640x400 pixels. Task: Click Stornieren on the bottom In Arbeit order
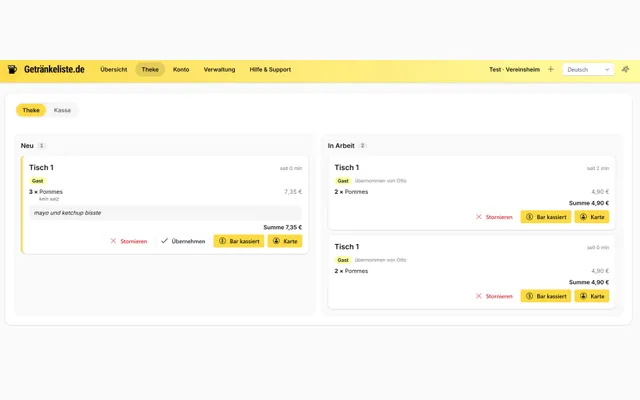click(x=494, y=296)
